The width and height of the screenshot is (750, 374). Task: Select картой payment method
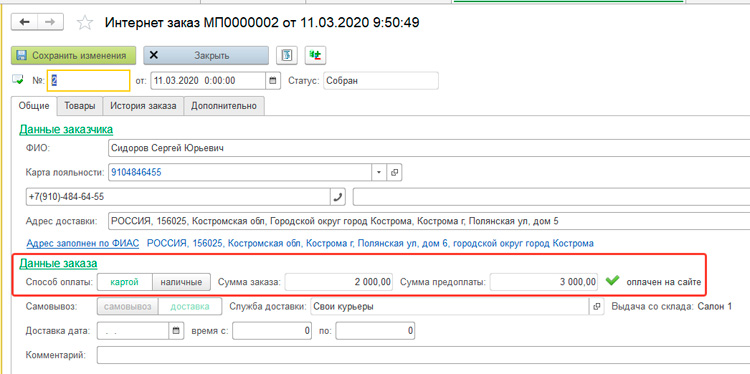(124, 282)
